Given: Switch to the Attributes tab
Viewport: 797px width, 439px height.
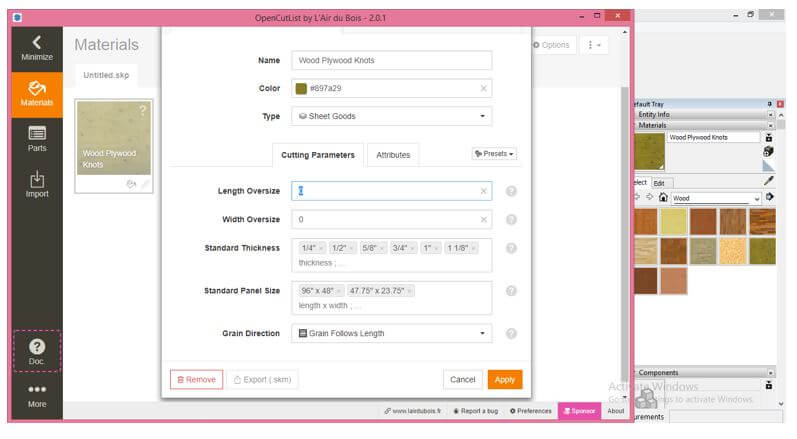Looking at the screenshot, I should [393, 155].
